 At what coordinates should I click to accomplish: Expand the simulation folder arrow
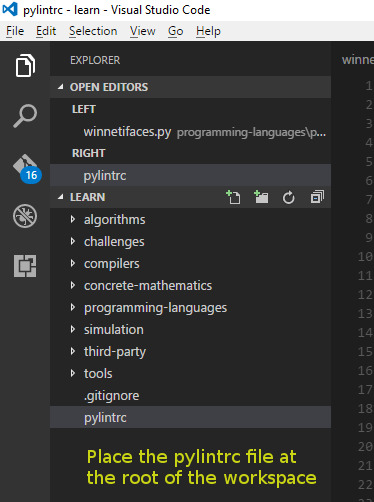click(73, 329)
